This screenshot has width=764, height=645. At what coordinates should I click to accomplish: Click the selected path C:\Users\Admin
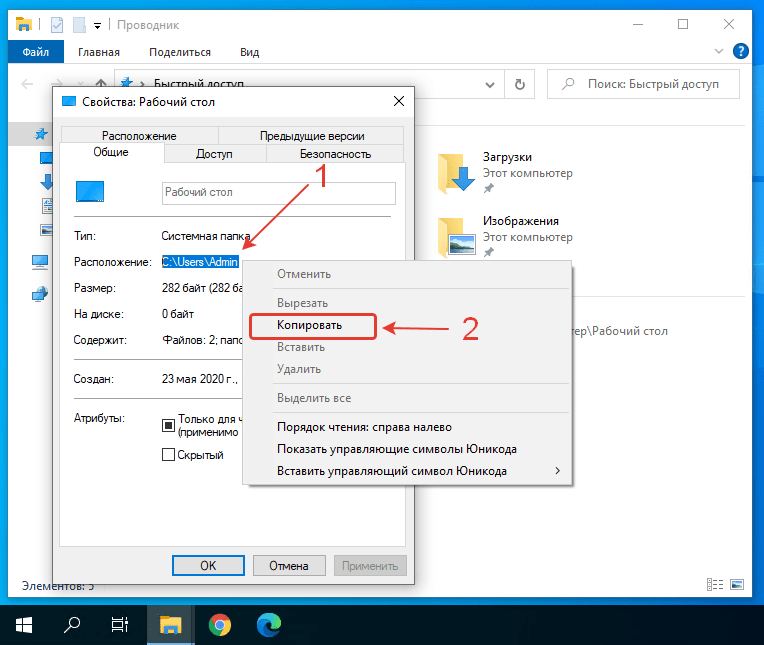pos(200,262)
